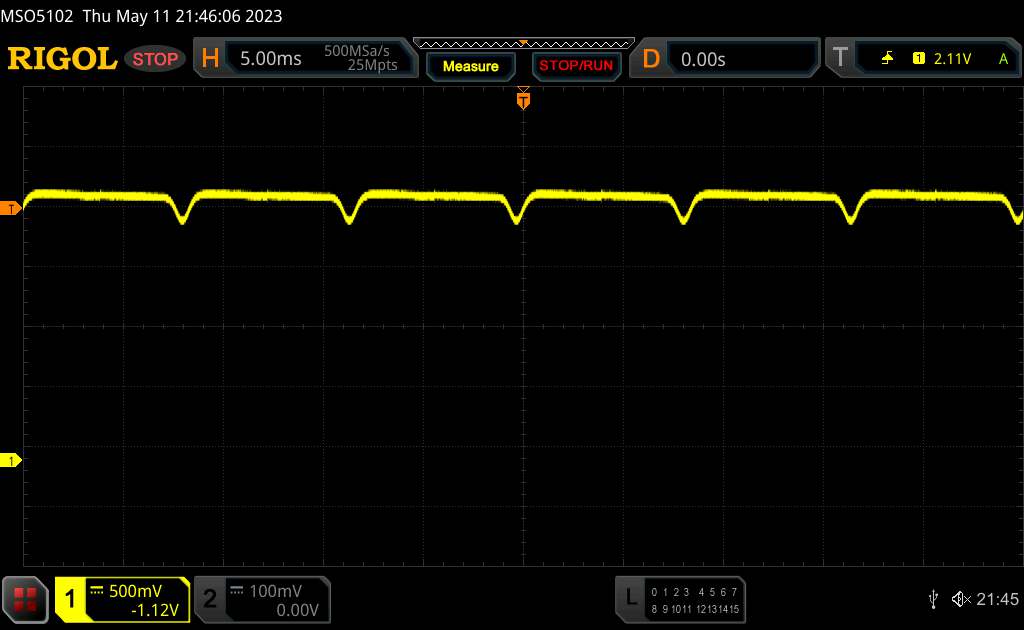Click the channel 1 DC coupling icon
This screenshot has width=1024, height=630.
point(97,591)
